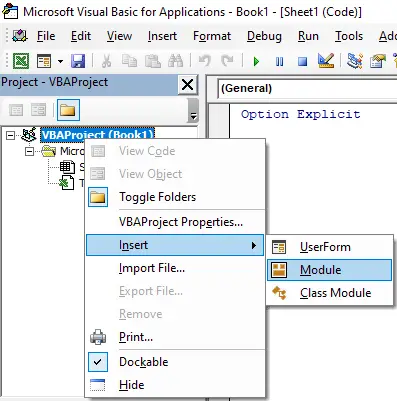Viewport: 397px width, 401px height.
Task: Select the ThisWorkbook icon item in tree
Action: click(66, 183)
